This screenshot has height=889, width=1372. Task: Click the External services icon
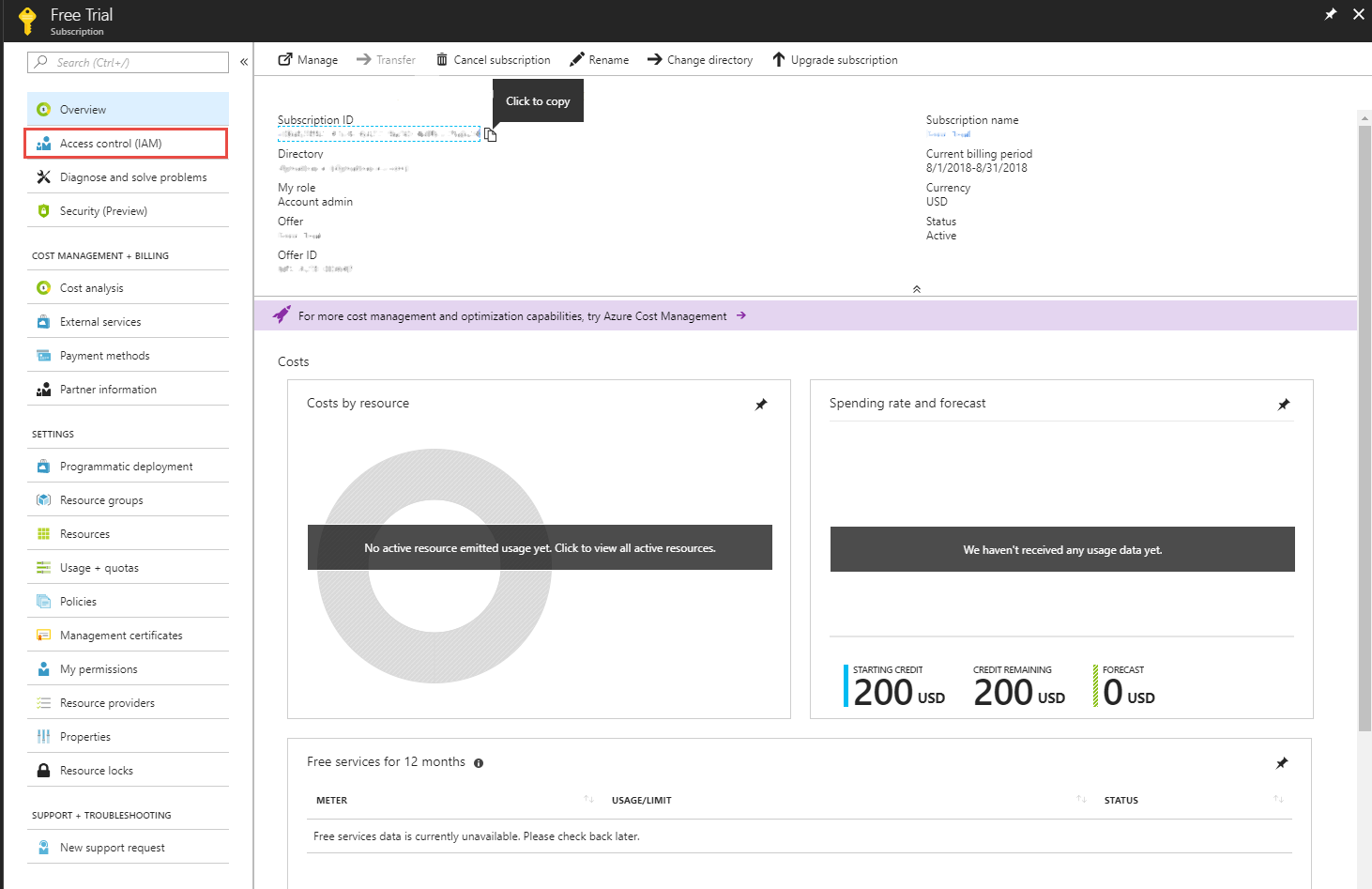click(43, 322)
